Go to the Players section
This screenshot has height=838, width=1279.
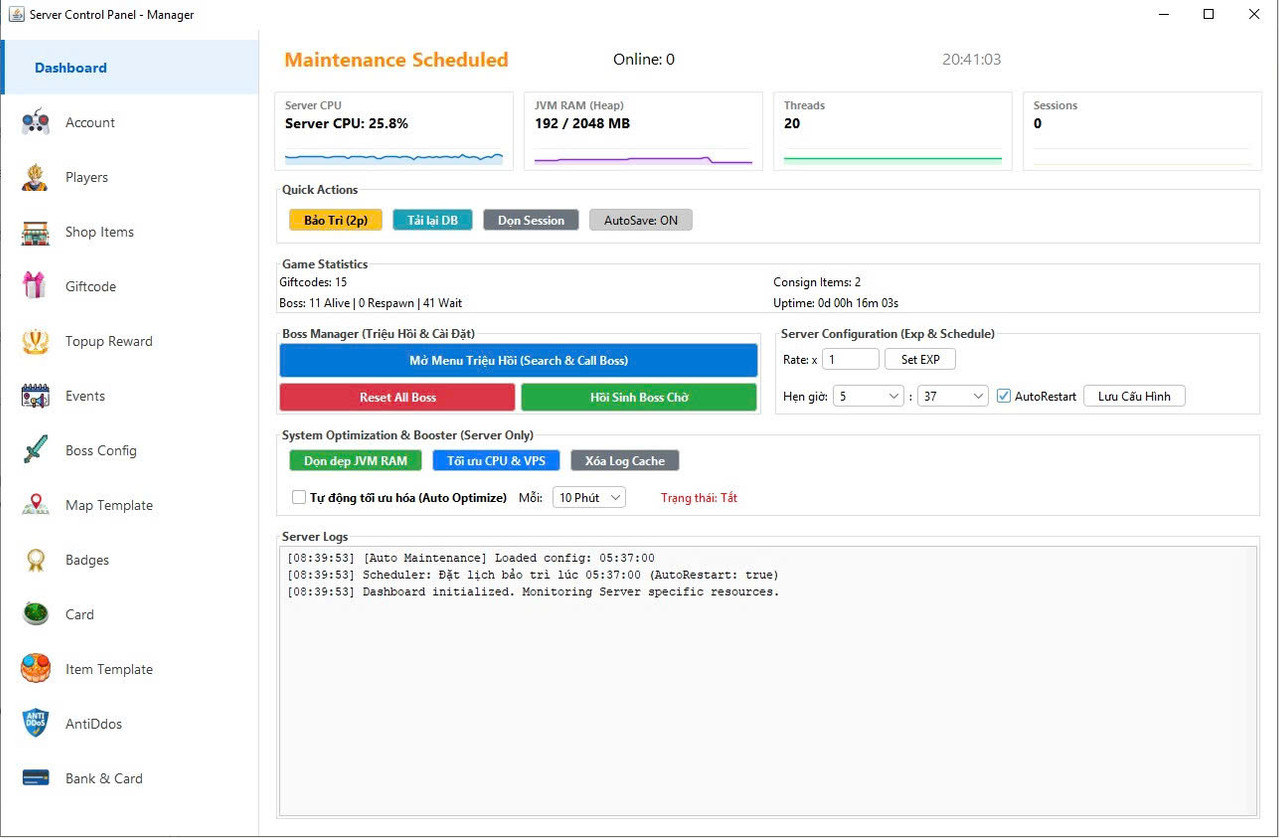(130, 177)
